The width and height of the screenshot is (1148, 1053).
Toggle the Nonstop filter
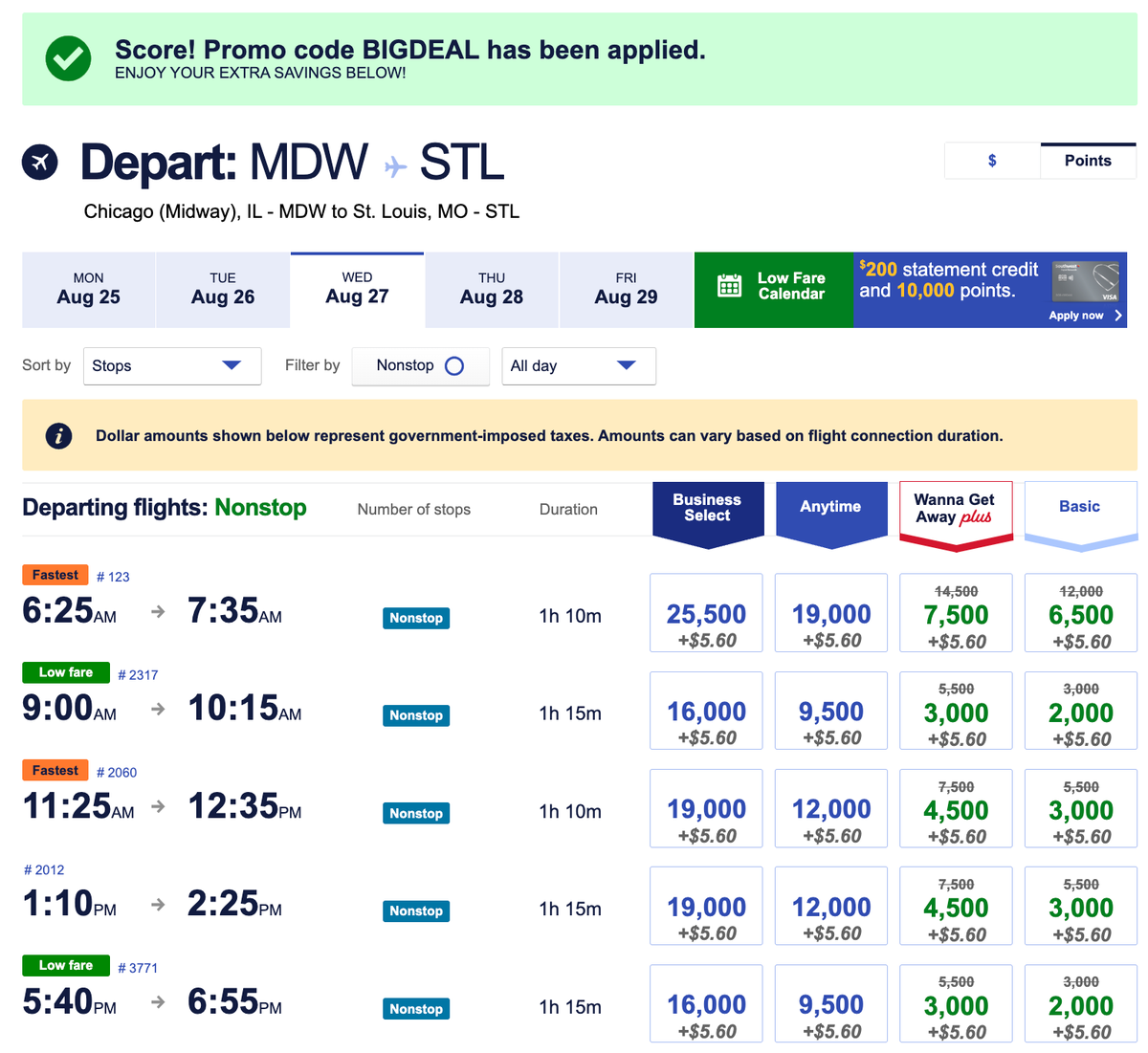pyautogui.click(x=420, y=366)
